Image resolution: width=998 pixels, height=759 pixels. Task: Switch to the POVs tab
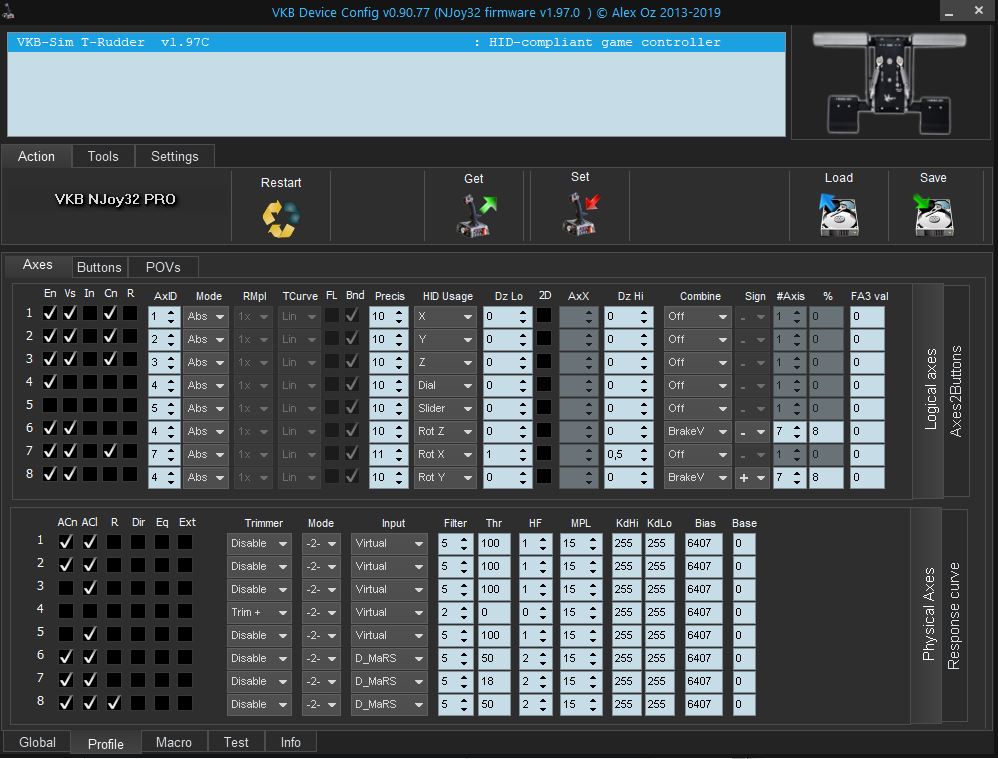point(163,267)
